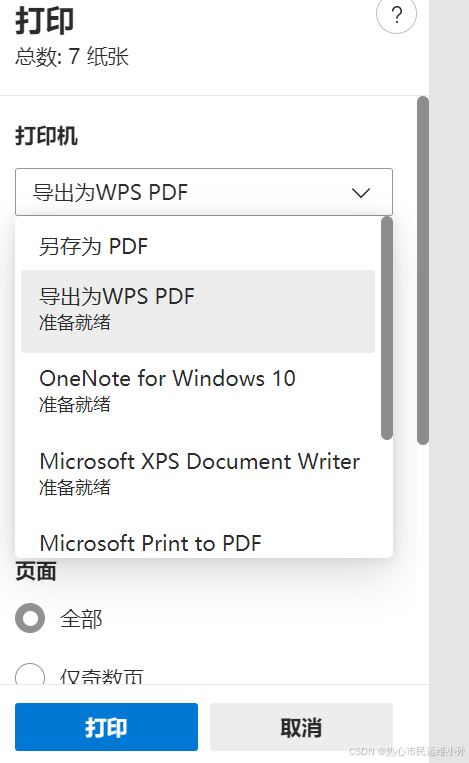The width and height of the screenshot is (469, 763).
Task: Click the 打印 dialog title
Action: point(45,21)
